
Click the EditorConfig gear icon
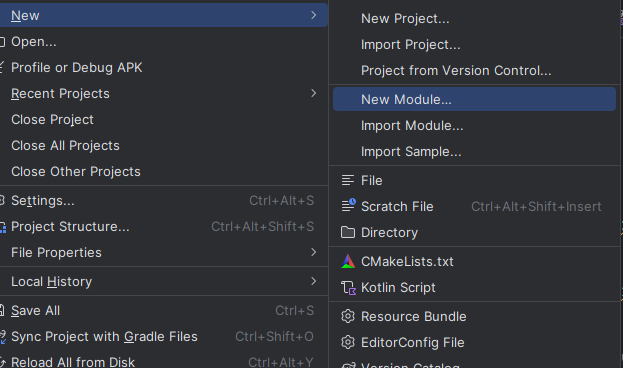point(348,342)
